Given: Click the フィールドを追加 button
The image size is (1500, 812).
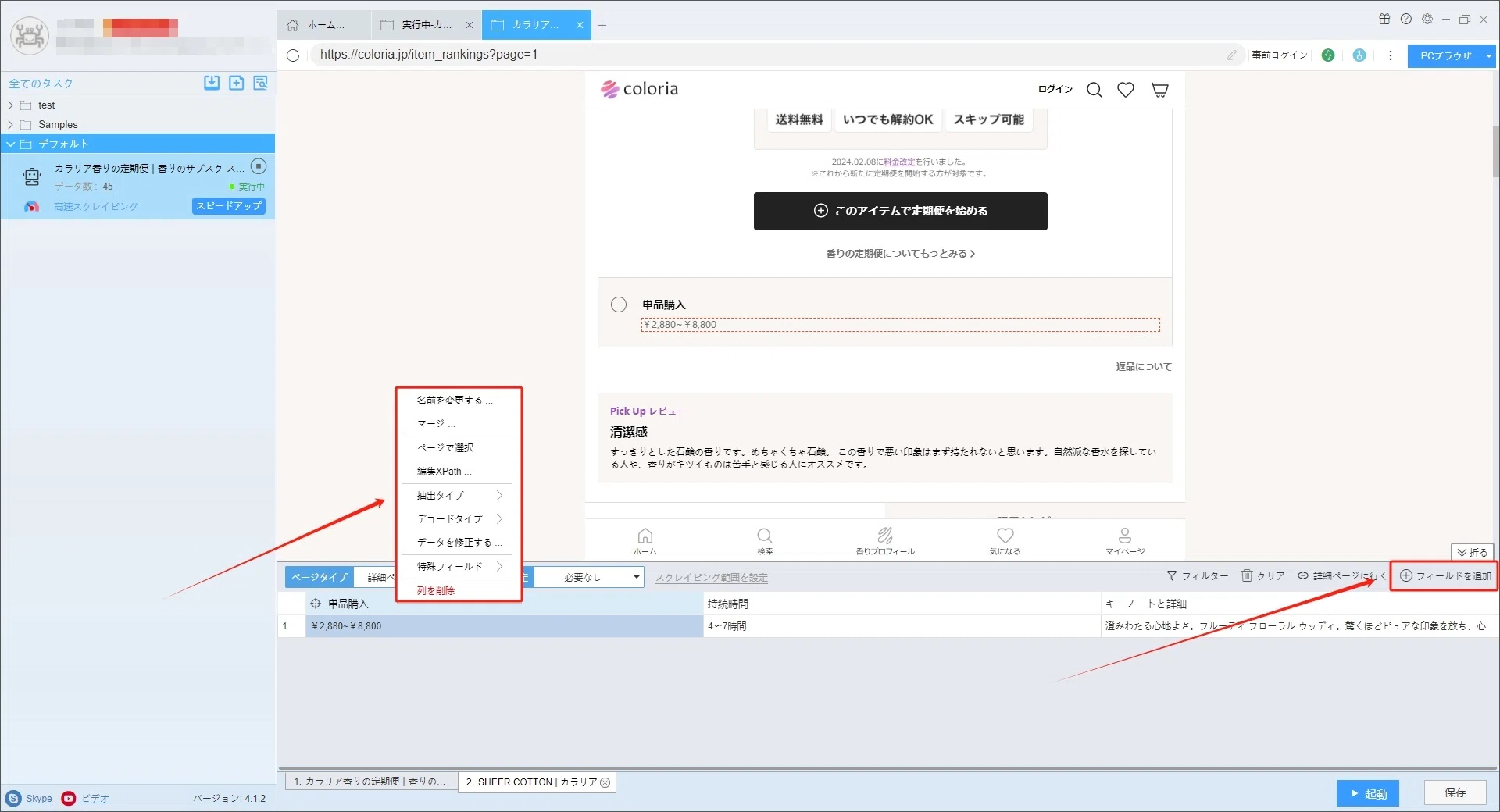Looking at the screenshot, I should 1445,575.
